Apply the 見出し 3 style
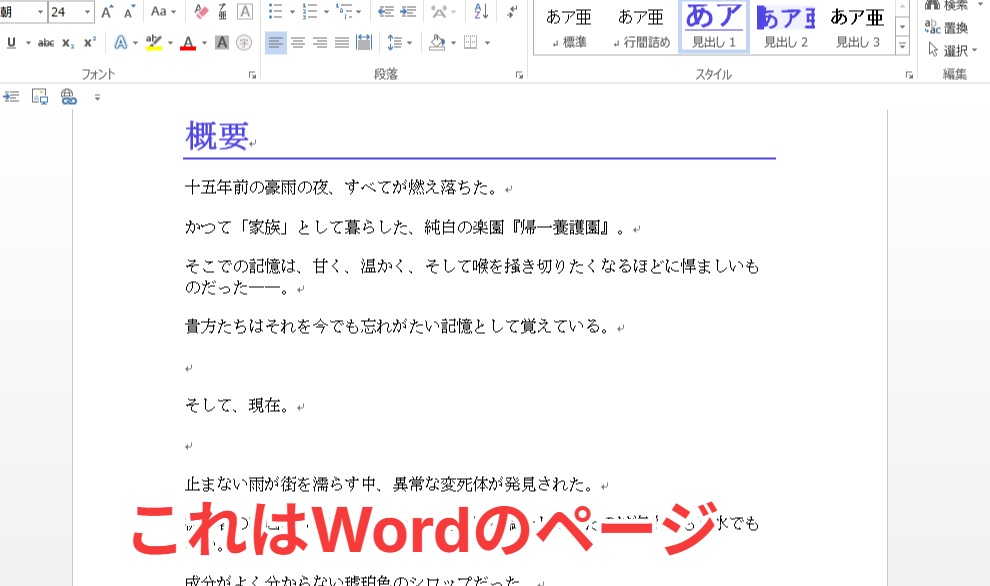Screen dimensions: 990x586 click(x=857, y=27)
